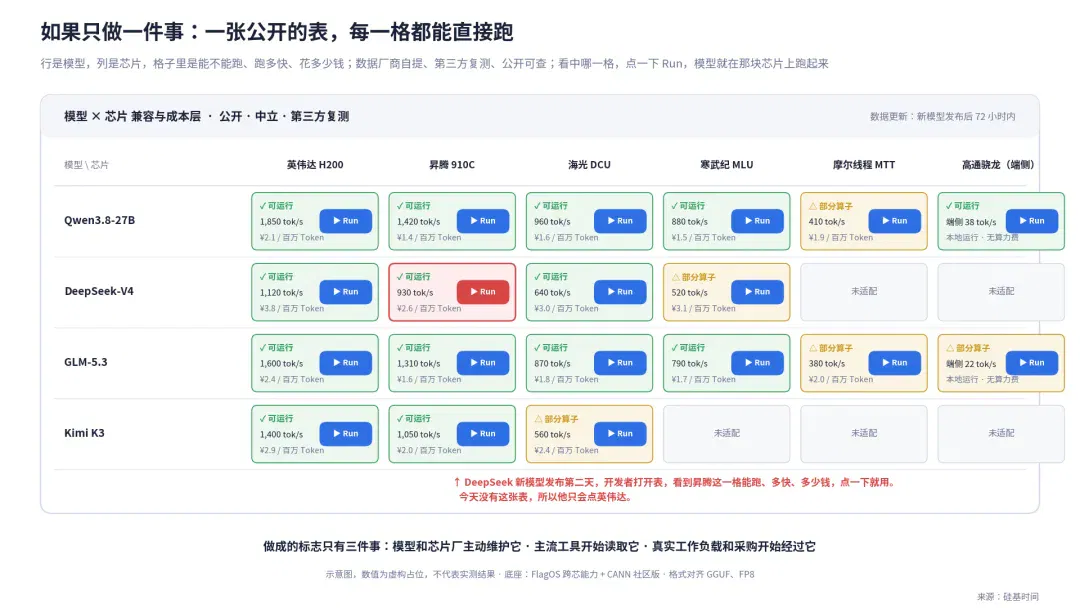Click 部分算子 status in DeepSeek-V4 寒武纪 cell

pyautogui.click(x=694, y=277)
